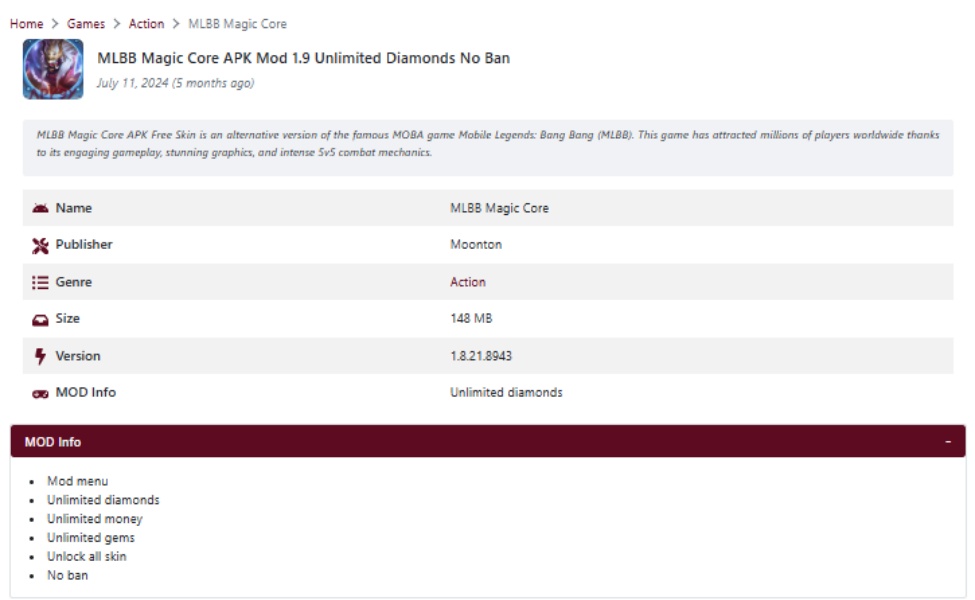Click the lightning bolt icon beside Version
Screen dimensions: 975x600
[40, 356]
